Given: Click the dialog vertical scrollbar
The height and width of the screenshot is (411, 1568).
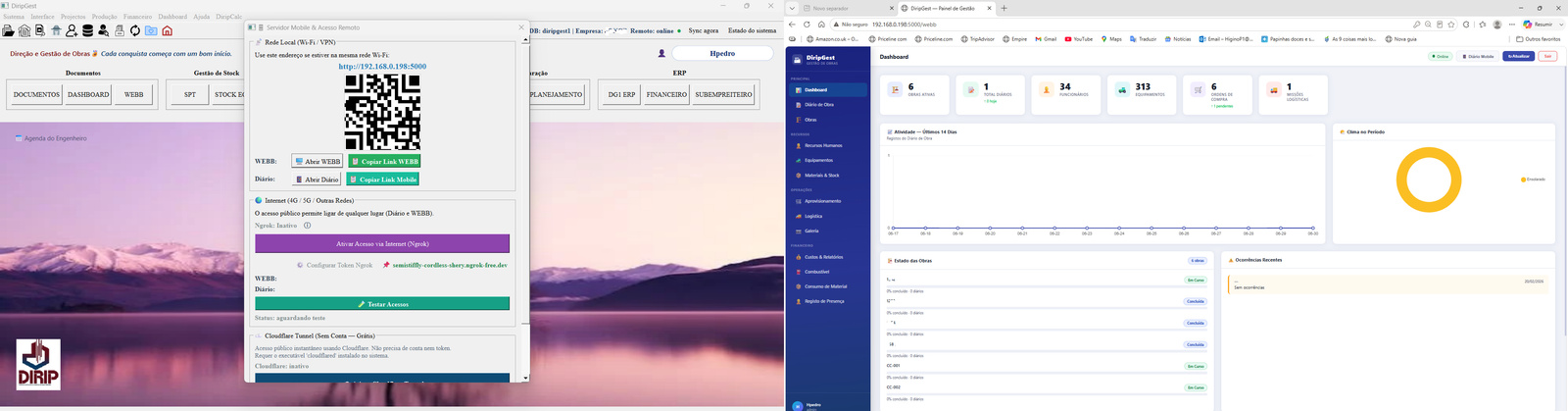Looking at the screenshot, I should 525,208.
